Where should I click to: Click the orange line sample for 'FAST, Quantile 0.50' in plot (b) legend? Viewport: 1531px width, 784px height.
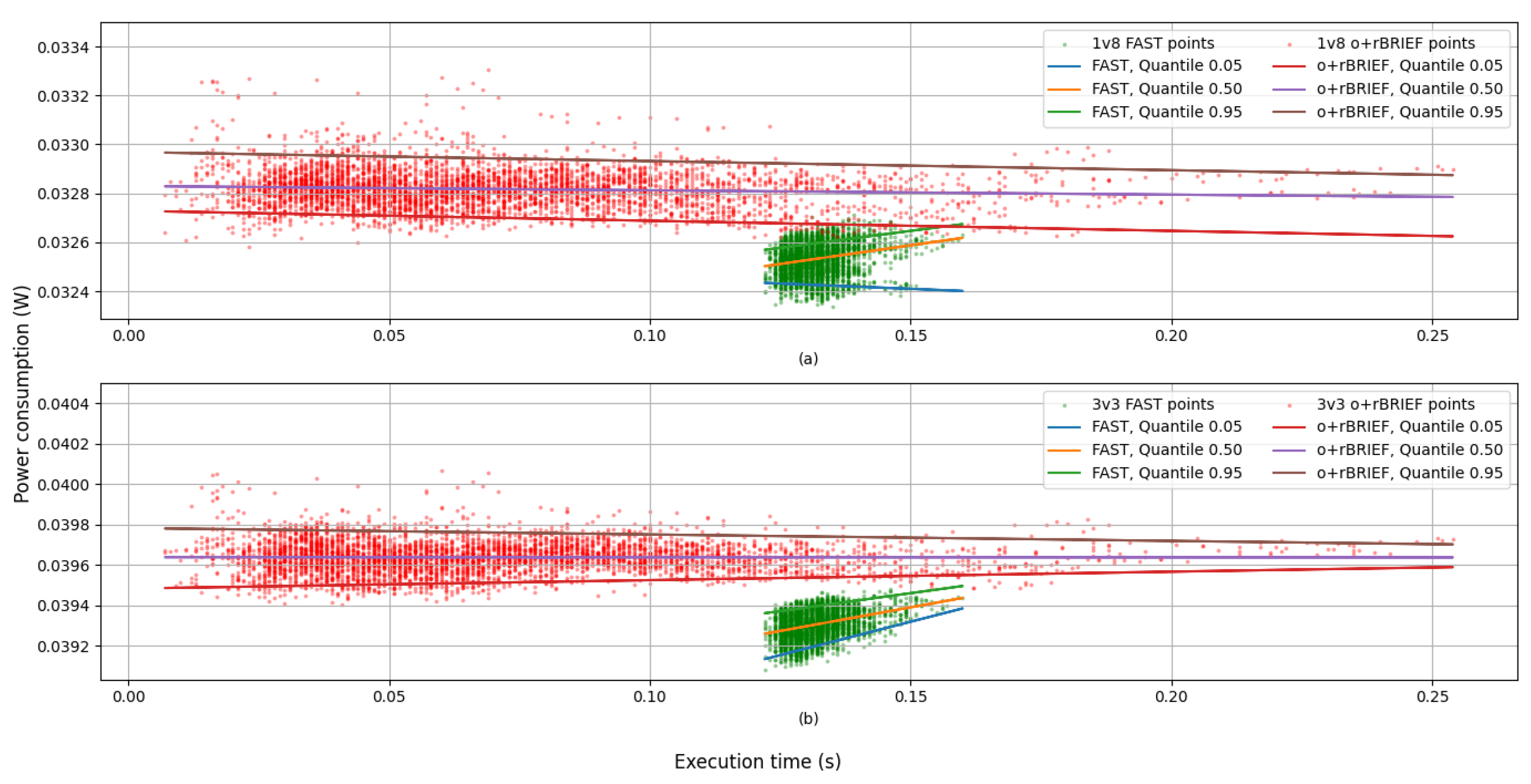pyautogui.click(x=1064, y=450)
